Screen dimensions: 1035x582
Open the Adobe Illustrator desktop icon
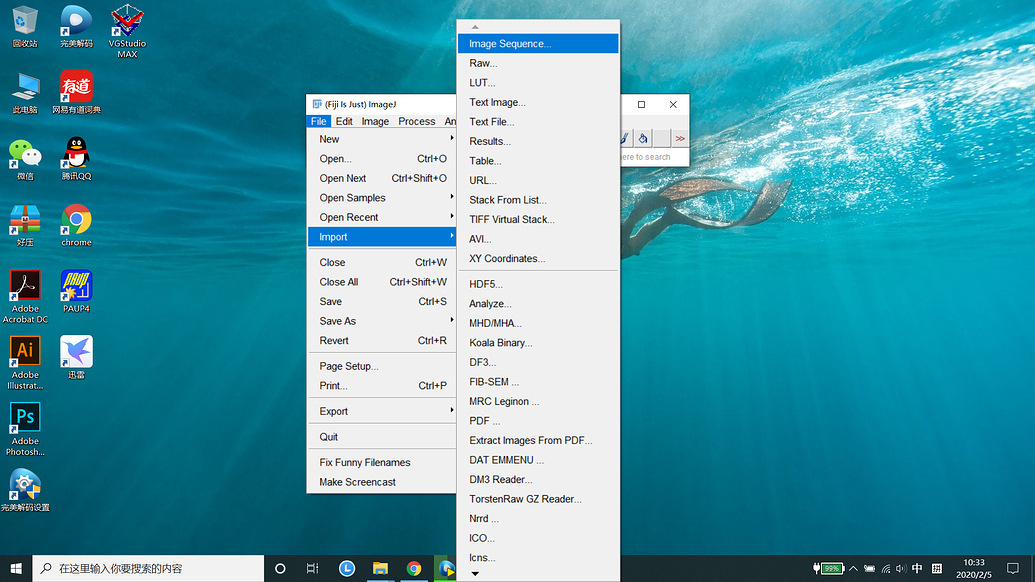(25, 352)
